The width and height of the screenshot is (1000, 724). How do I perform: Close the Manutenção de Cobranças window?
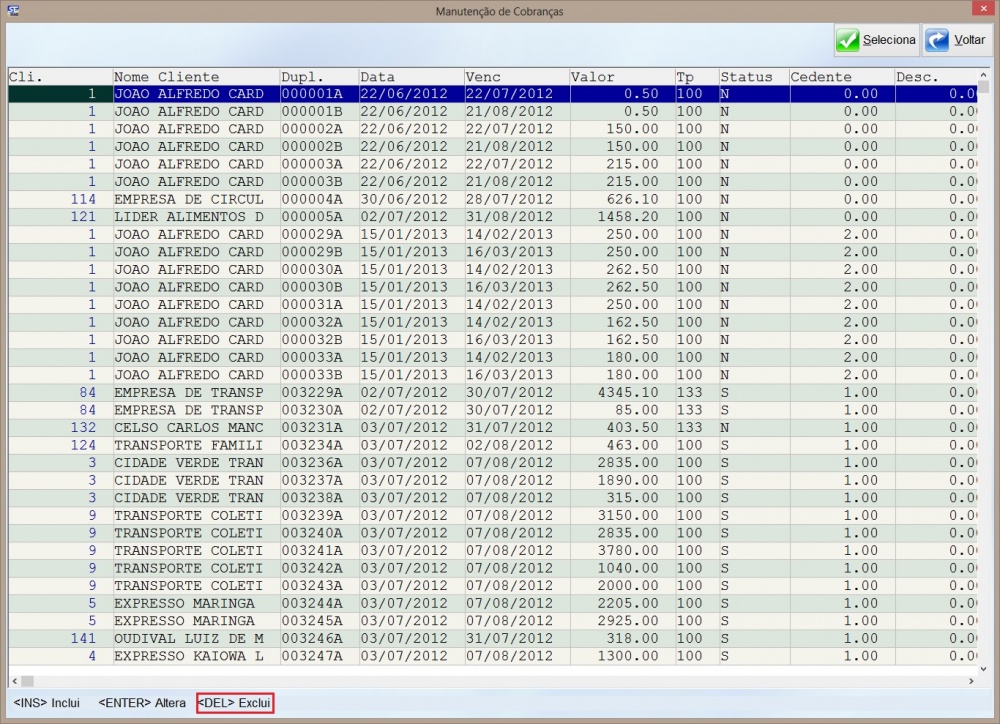point(984,10)
